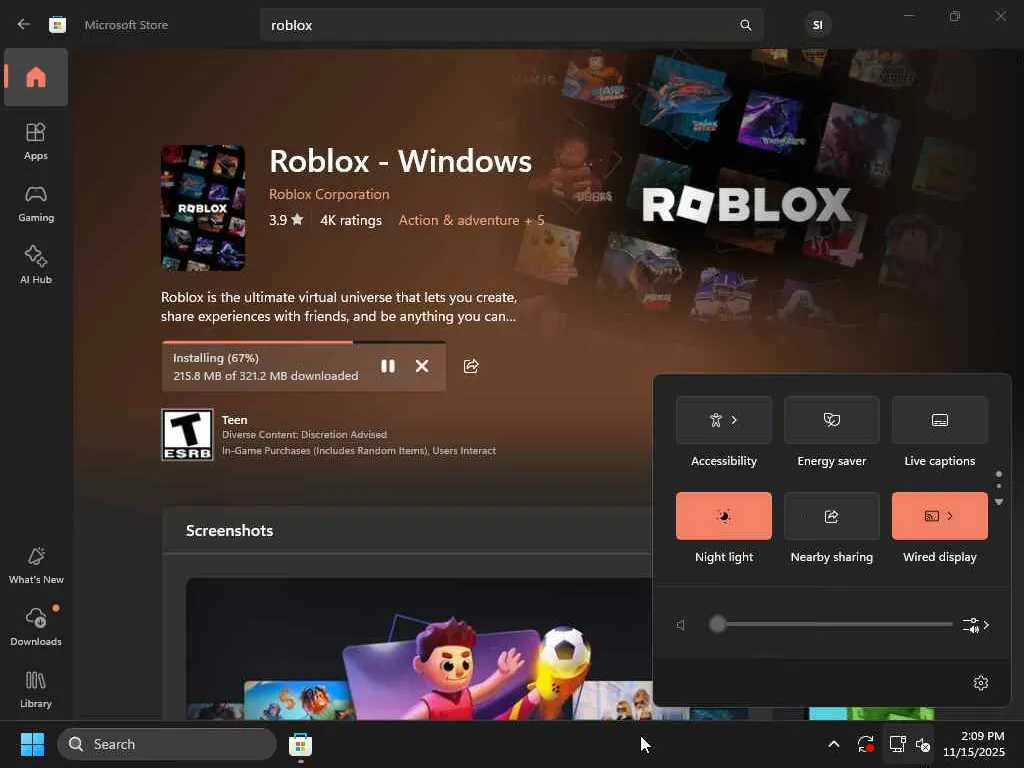Toggle Energy saver
This screenshot has height=768, width=1024.
831,420
